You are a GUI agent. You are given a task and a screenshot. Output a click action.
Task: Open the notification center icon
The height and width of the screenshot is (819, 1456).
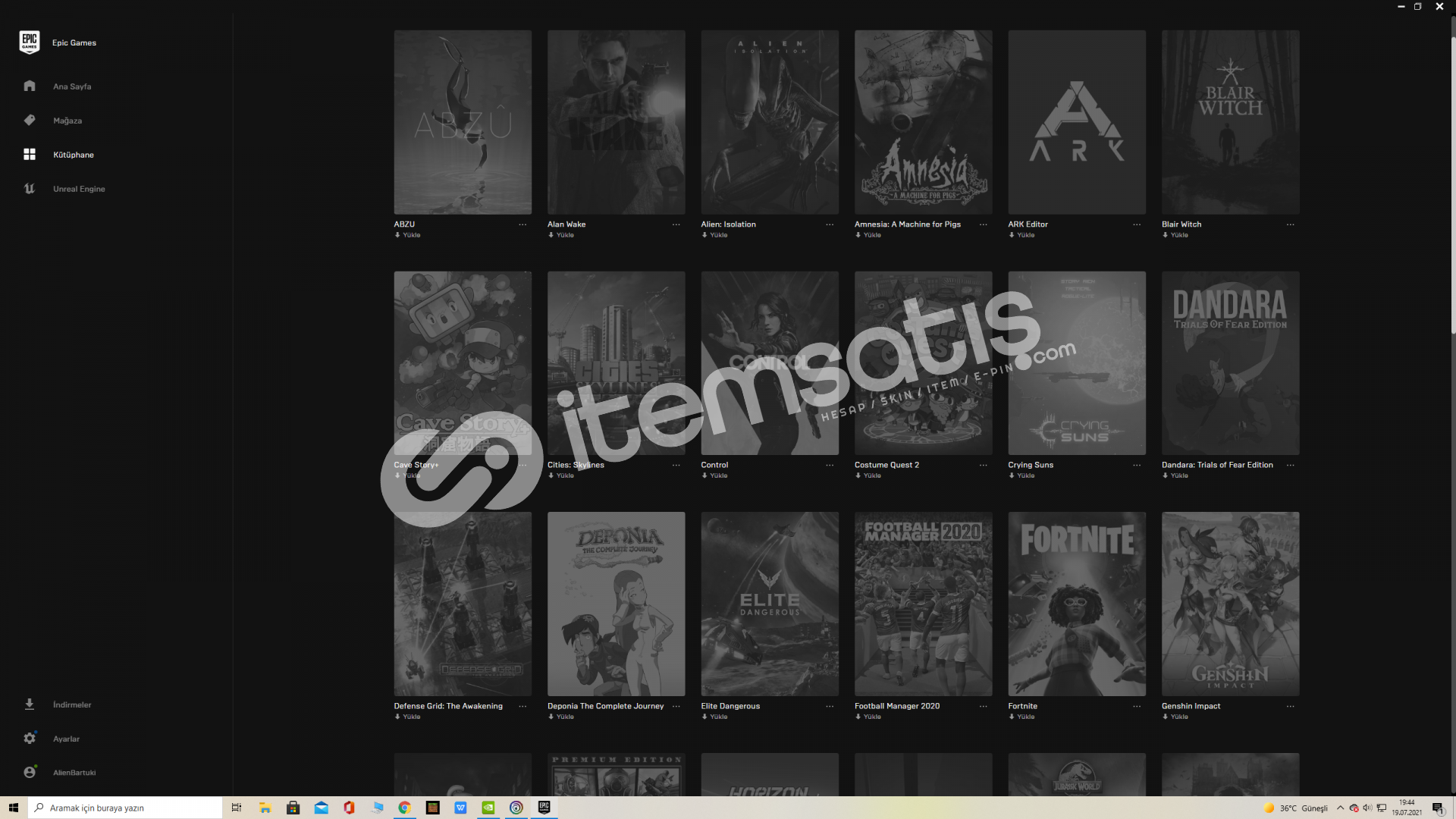pos(1438,808)
